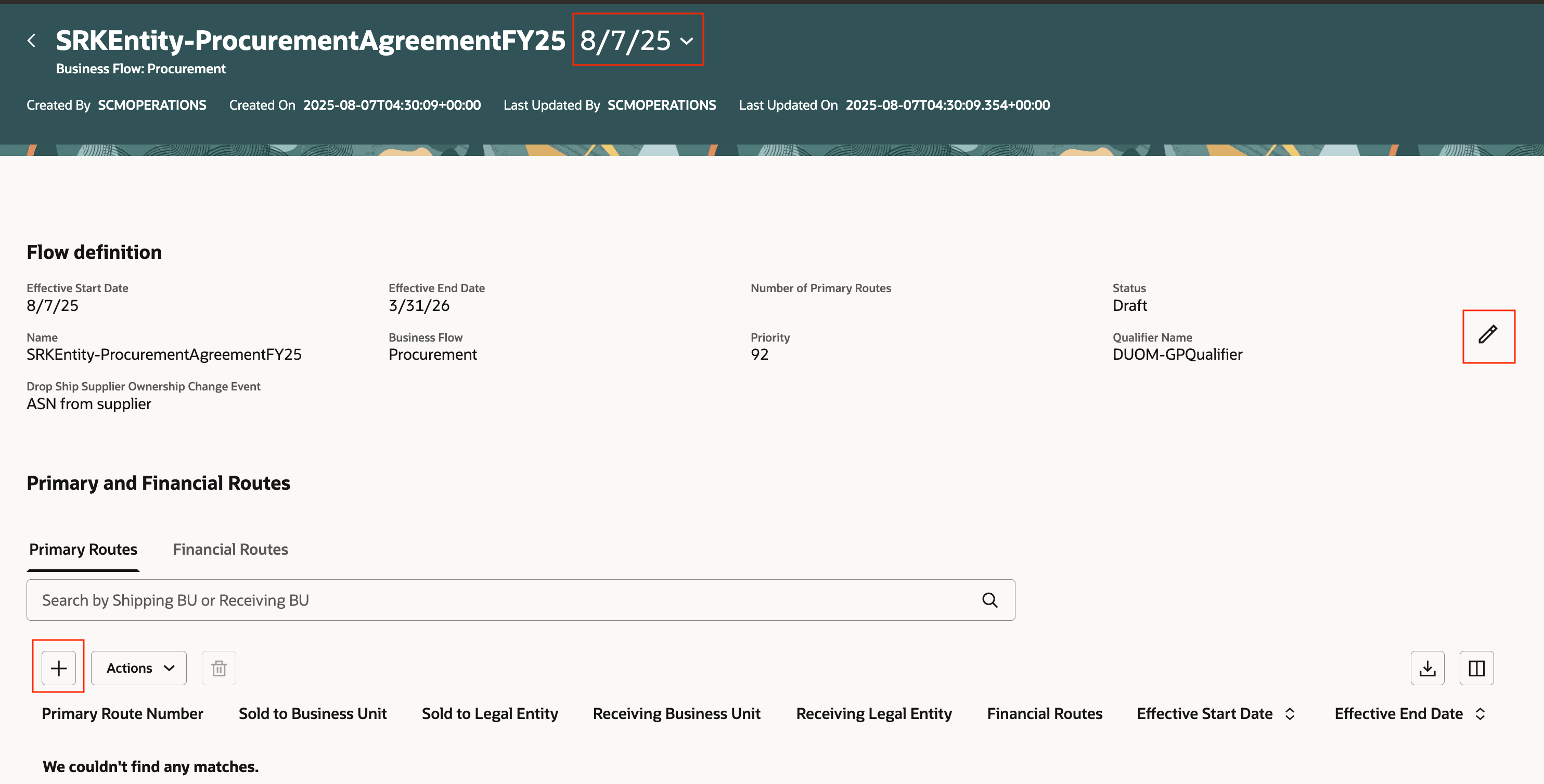Sort by Effective Start Date arrows
The width and height of the screenshot is (1544, 784).
pyautogui.click(x=1290, y=713)
